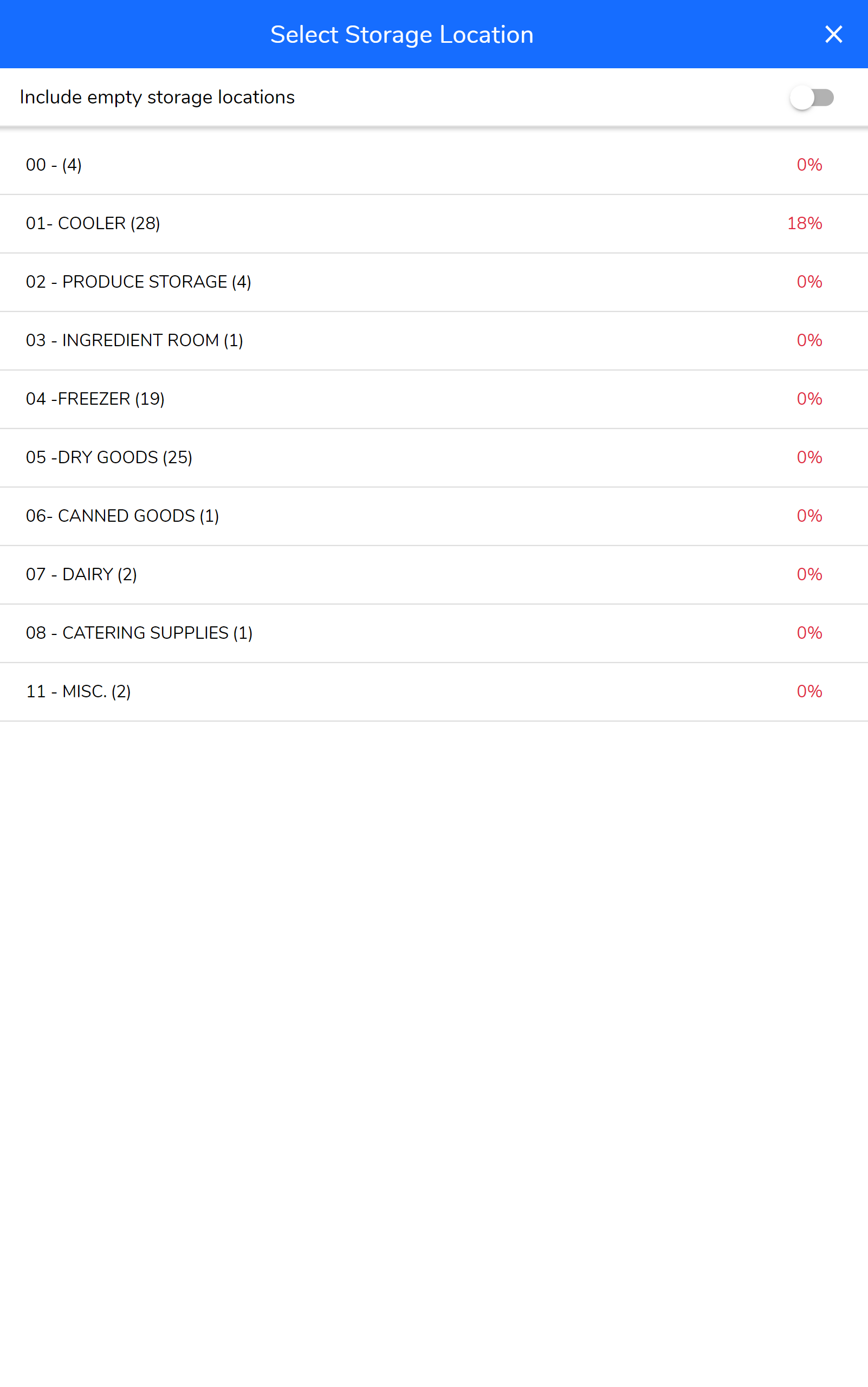Screen dimensions: 868x1387
Task: Select 11 - MISC. (2) location
Action: [x=79, y=692]
